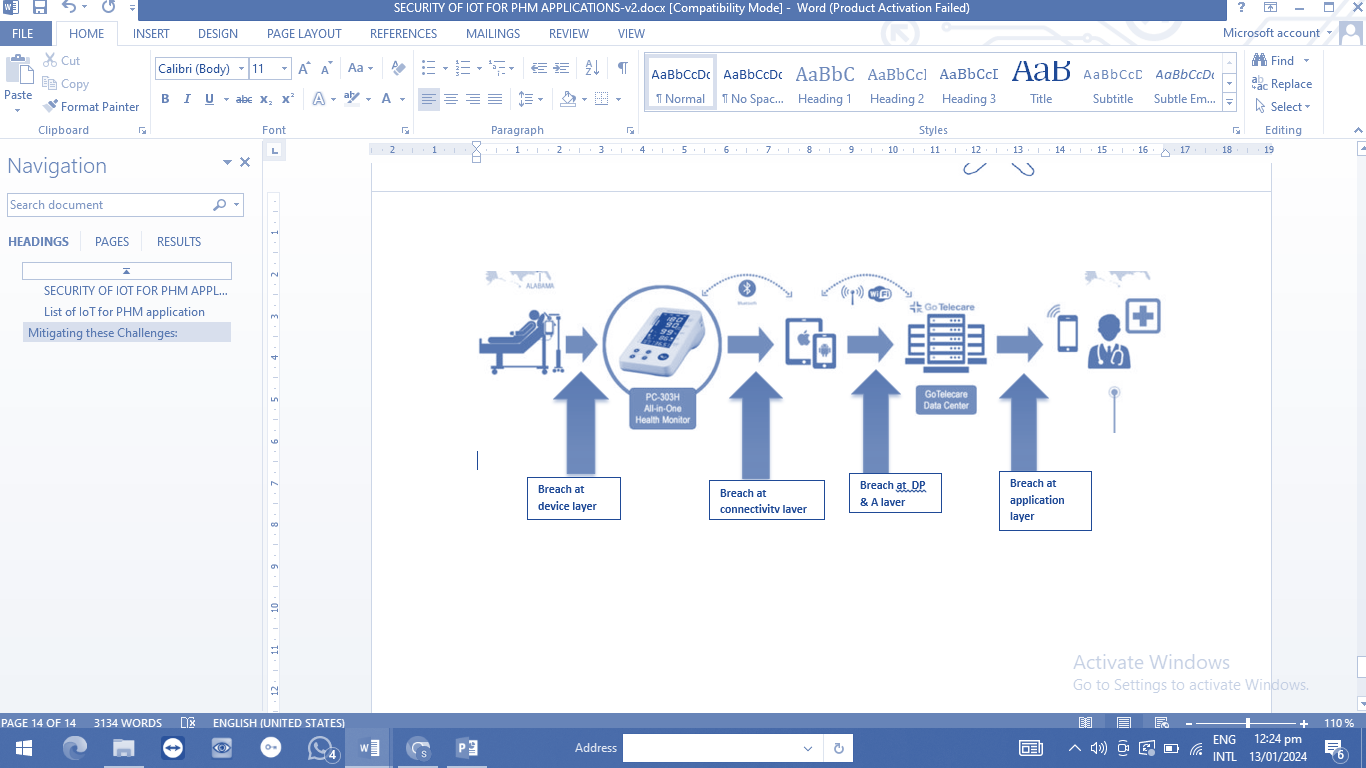Clear all formatting with eraser icon
The image size is (1366, 768).
point(398,68)
